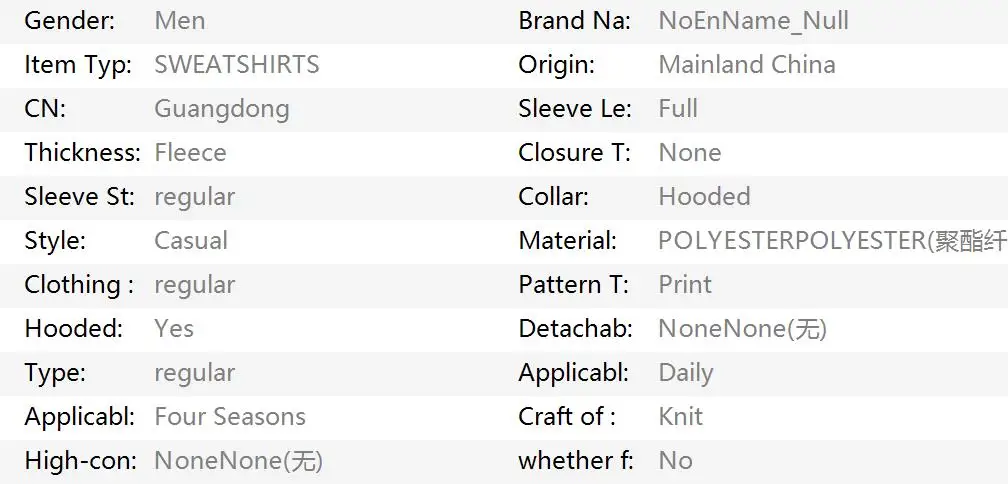Click the Craft of value Knit
Viewport: 1008px width, 484px height.
(x=681, y=417)
